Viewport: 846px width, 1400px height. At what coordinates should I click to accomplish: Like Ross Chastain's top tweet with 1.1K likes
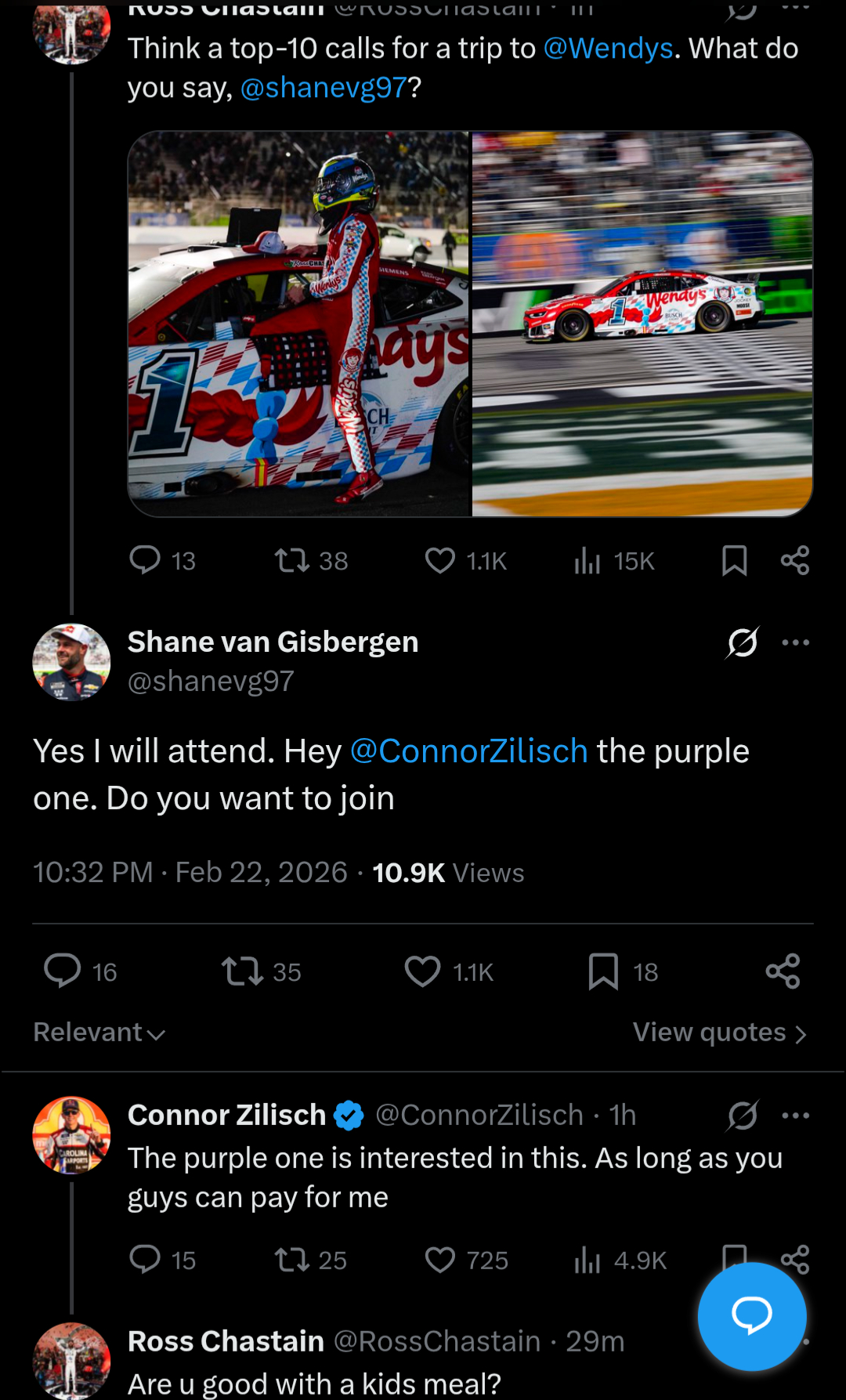point(440,561)
